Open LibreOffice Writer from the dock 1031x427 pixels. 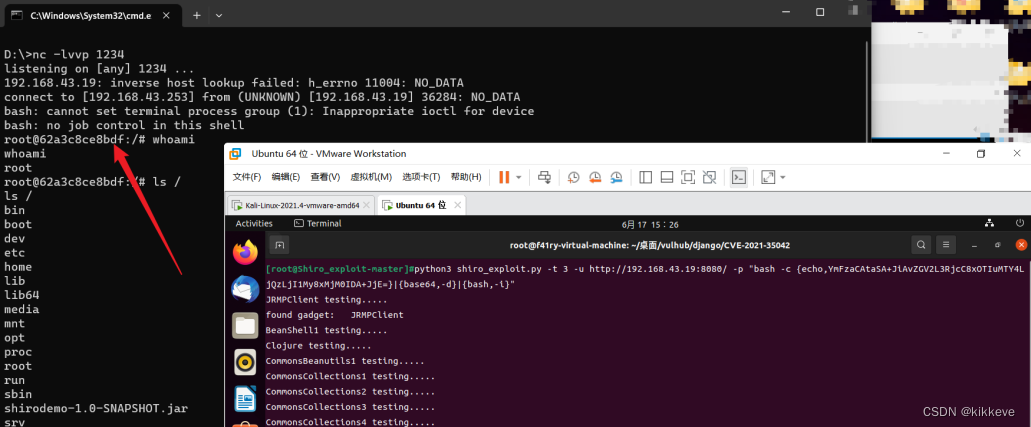pyautogui.click(x=245, y=399)
